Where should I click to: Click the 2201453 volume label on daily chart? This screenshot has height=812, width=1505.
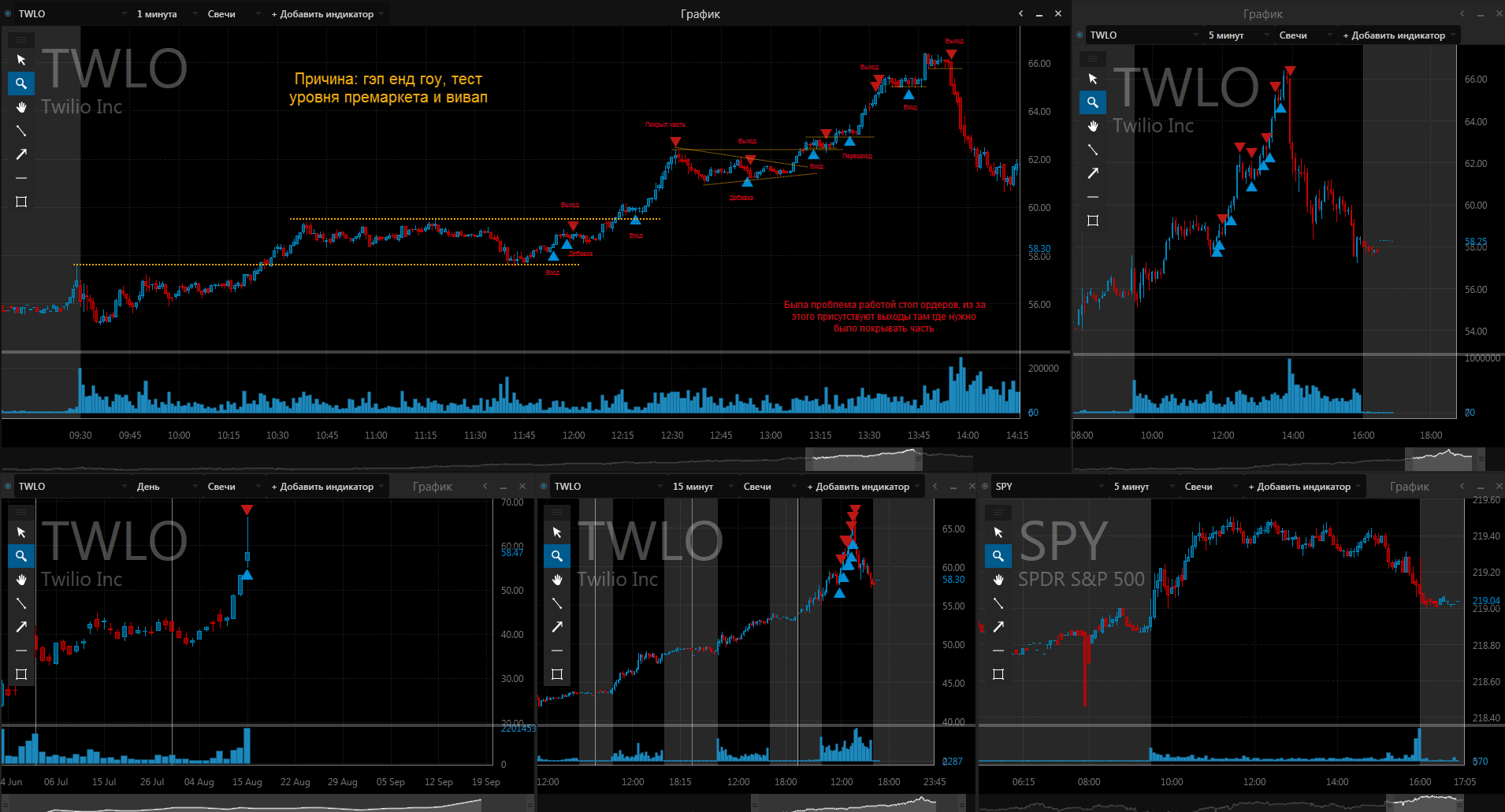pyautogui.click(x=518, y=729)
